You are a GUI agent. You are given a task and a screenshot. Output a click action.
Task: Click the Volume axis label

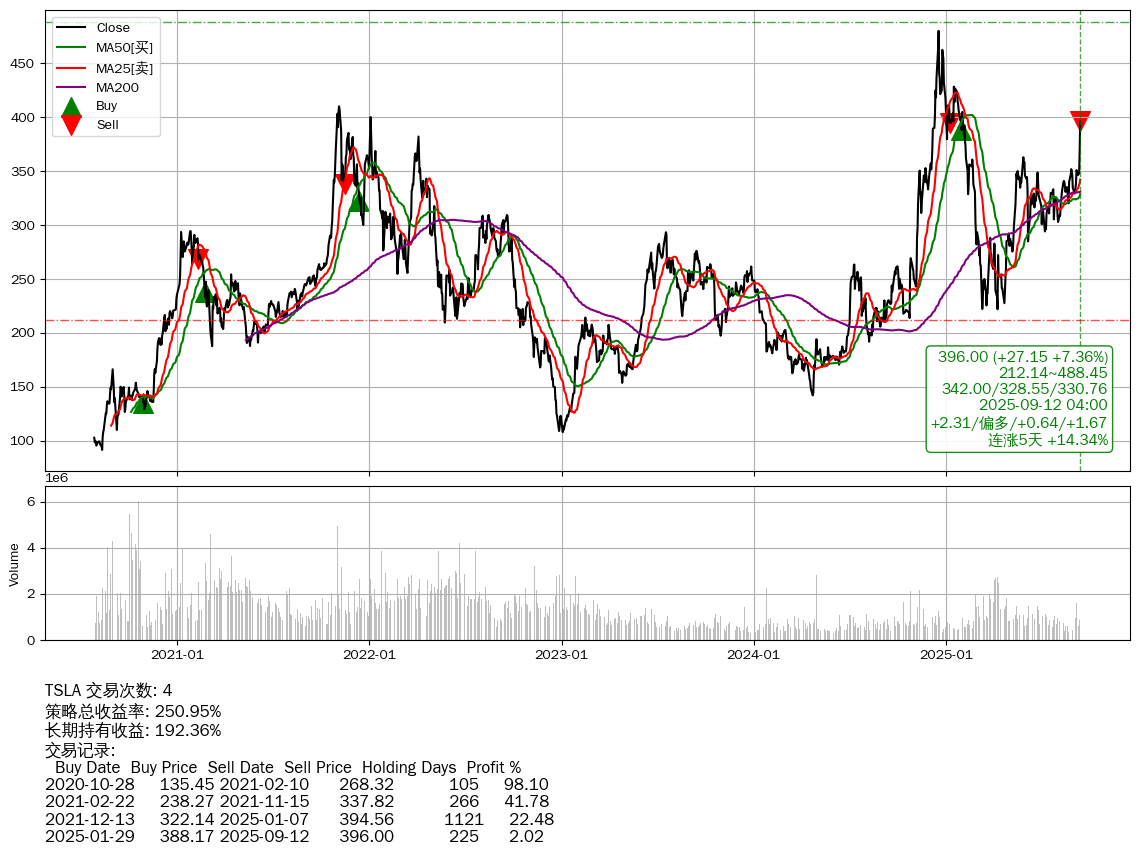pyautogui.click(x=14, y=564)
